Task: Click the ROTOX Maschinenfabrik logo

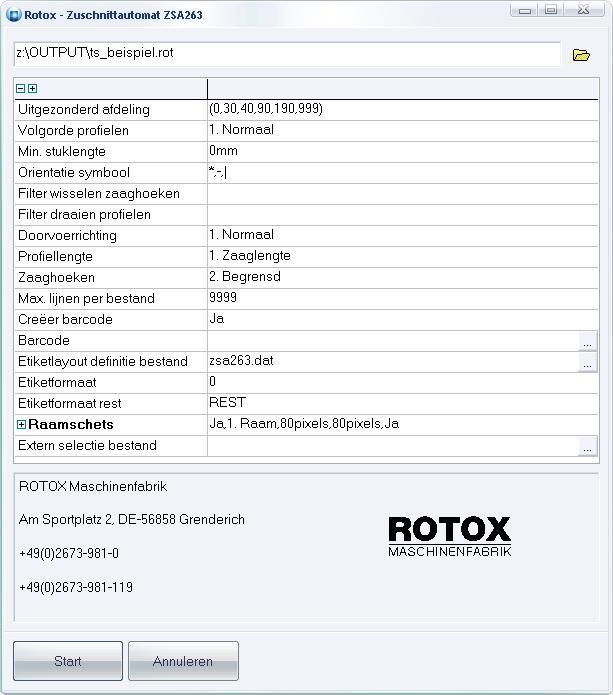Action: click(449, 536)
